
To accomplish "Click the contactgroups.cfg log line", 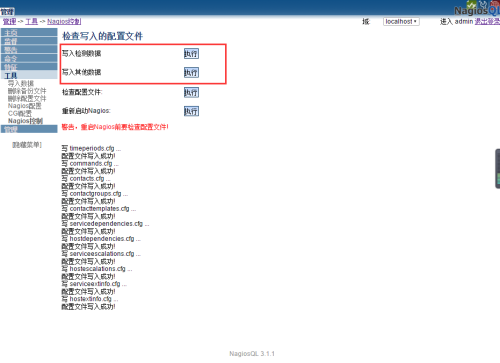I will 95,194.
